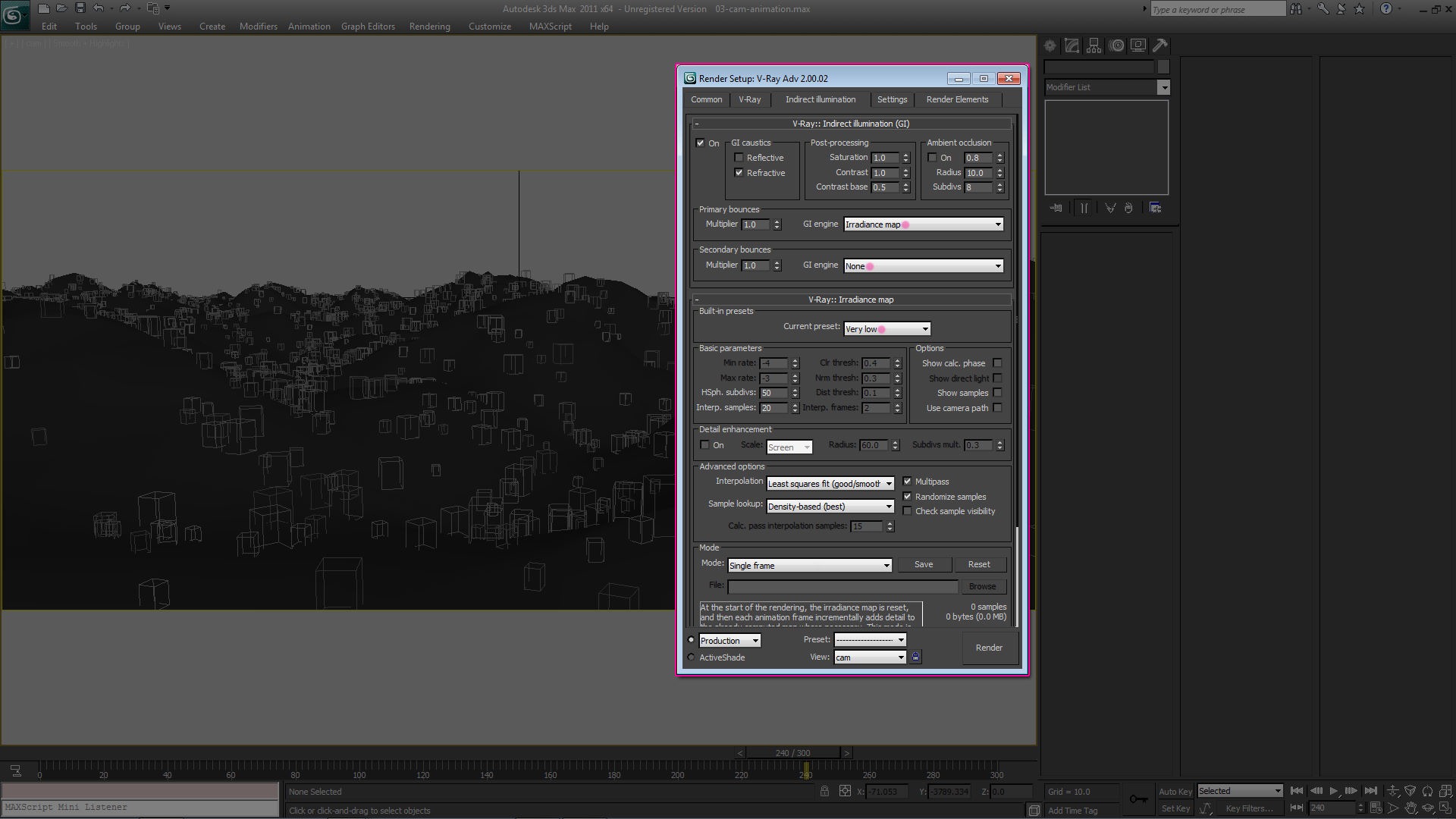1456x819 pixels.
Task: Enable Ambient occlusion On checkbox
Action: coord(932,158)
